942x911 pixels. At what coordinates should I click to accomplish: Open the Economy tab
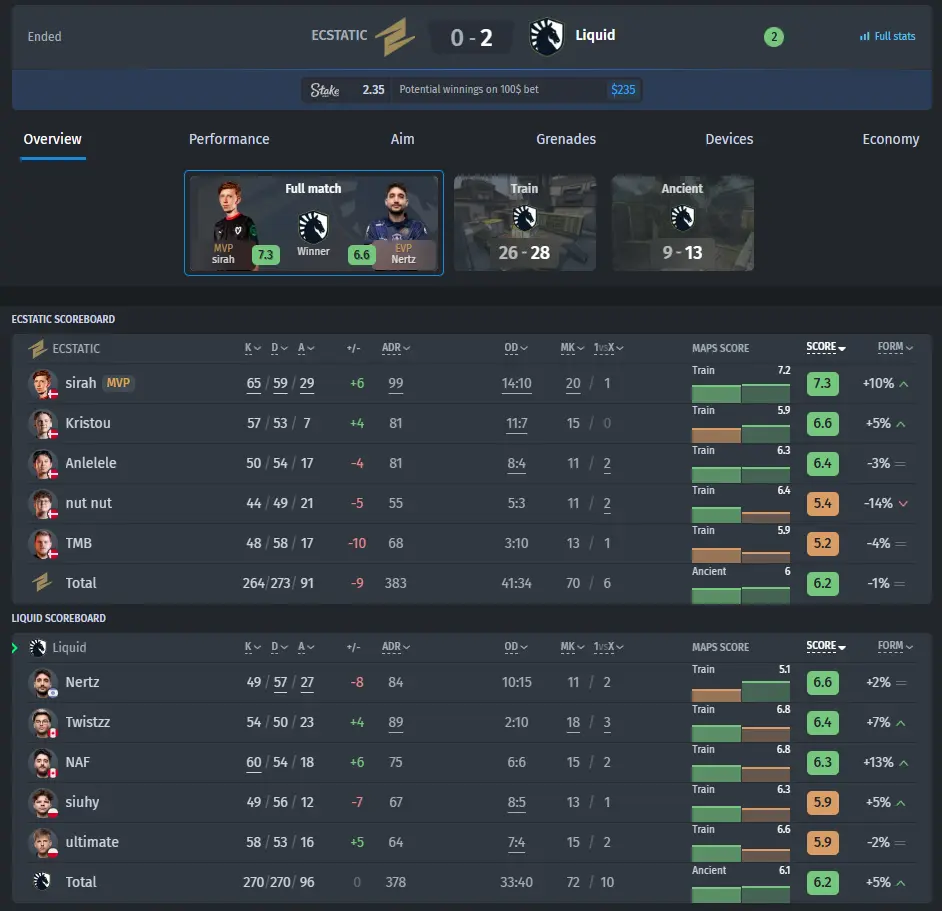pyautogui.click(x=890, y=139)
